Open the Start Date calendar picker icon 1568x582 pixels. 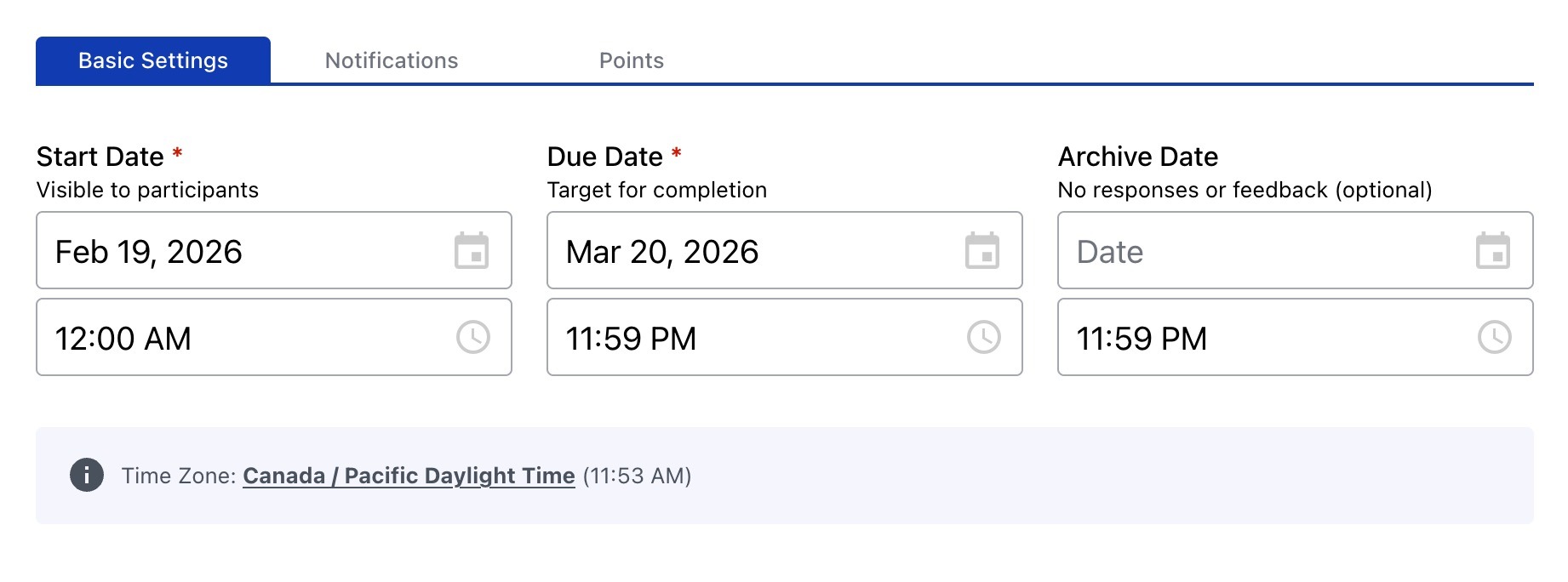[472, 251]
